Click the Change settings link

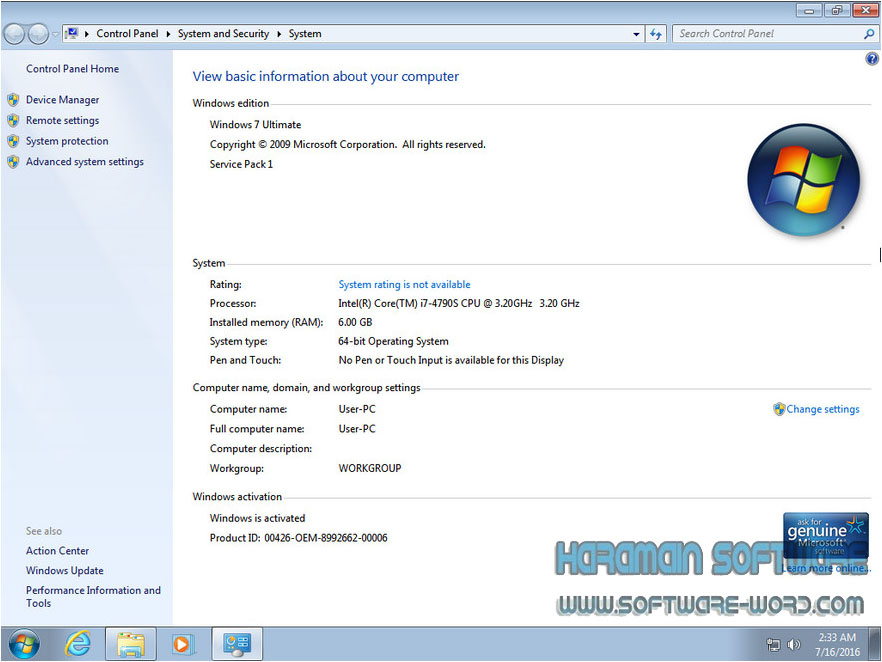[x=822, y=409]
